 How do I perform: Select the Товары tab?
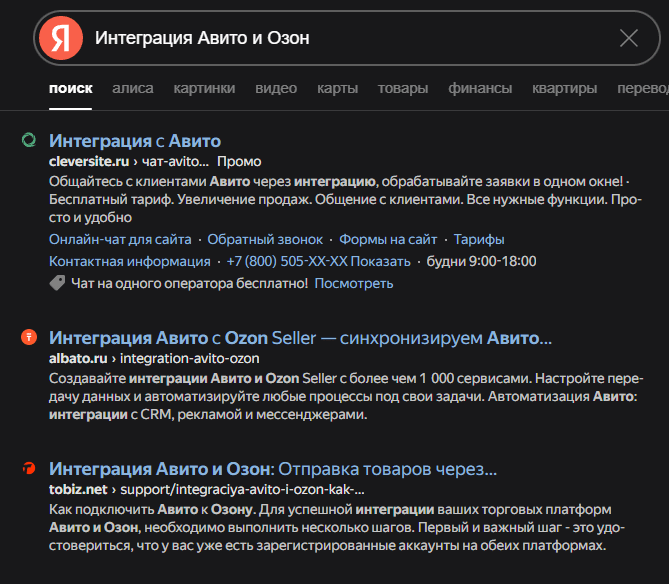pos(403,89)
